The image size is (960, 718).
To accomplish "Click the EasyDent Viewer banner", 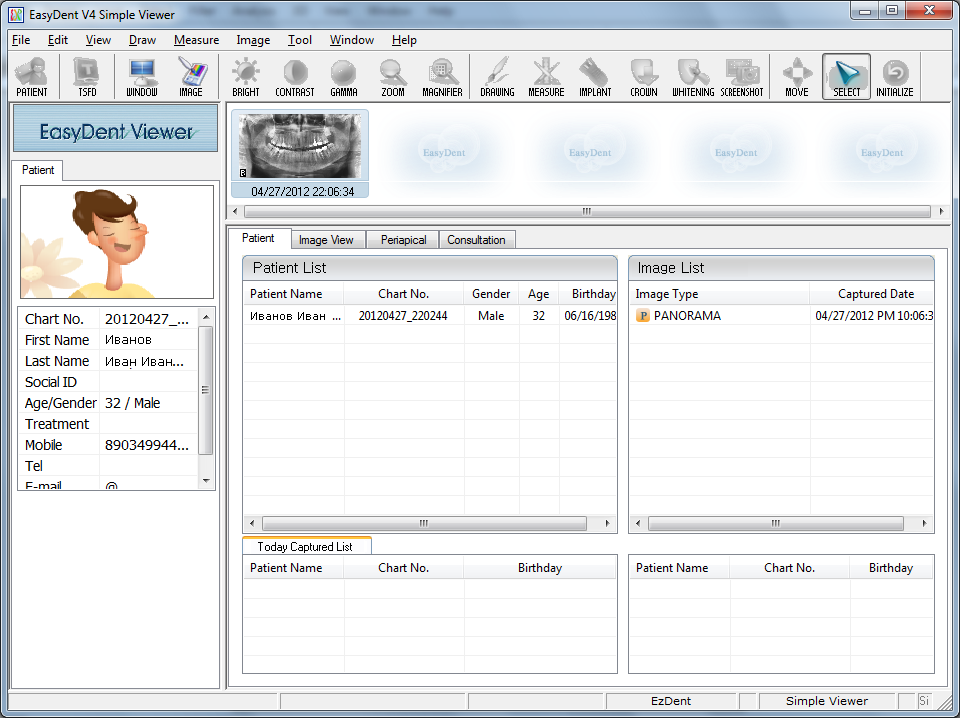I will 116,129.
